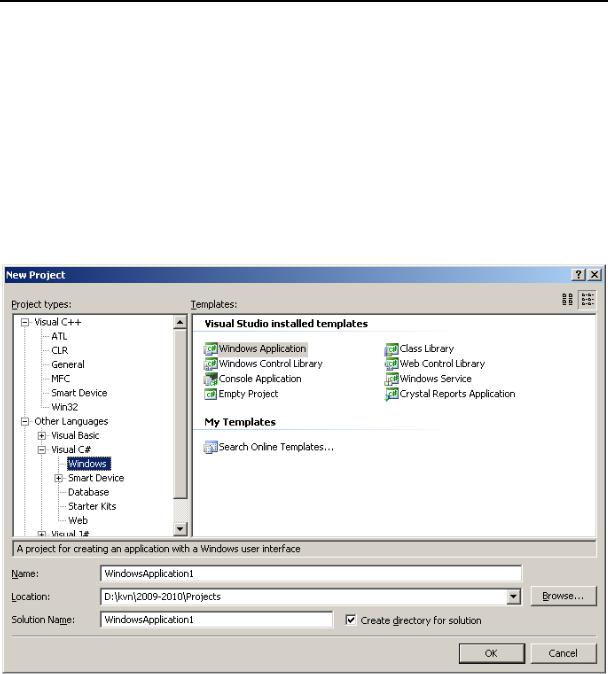This screenshot has width=608, height=674.
Task: Select the Windows Service template icon
Action: [392, 379]
